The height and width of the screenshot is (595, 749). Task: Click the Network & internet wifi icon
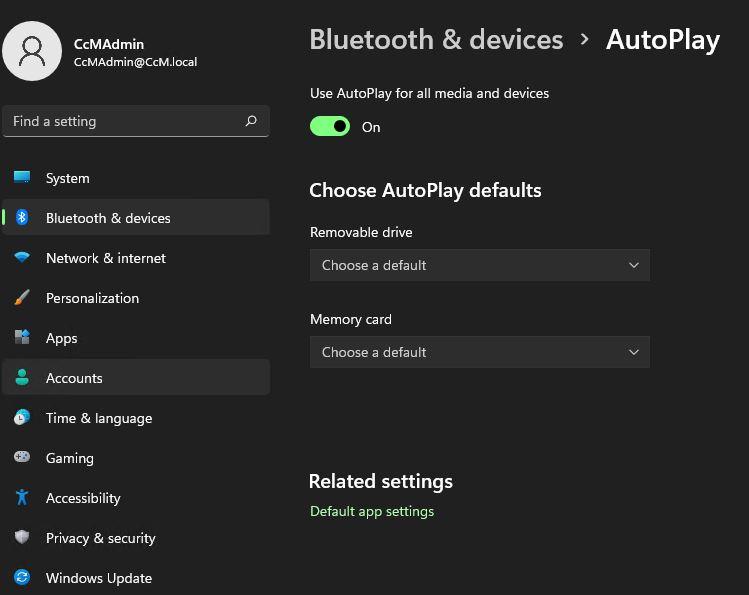coord(22,258)
